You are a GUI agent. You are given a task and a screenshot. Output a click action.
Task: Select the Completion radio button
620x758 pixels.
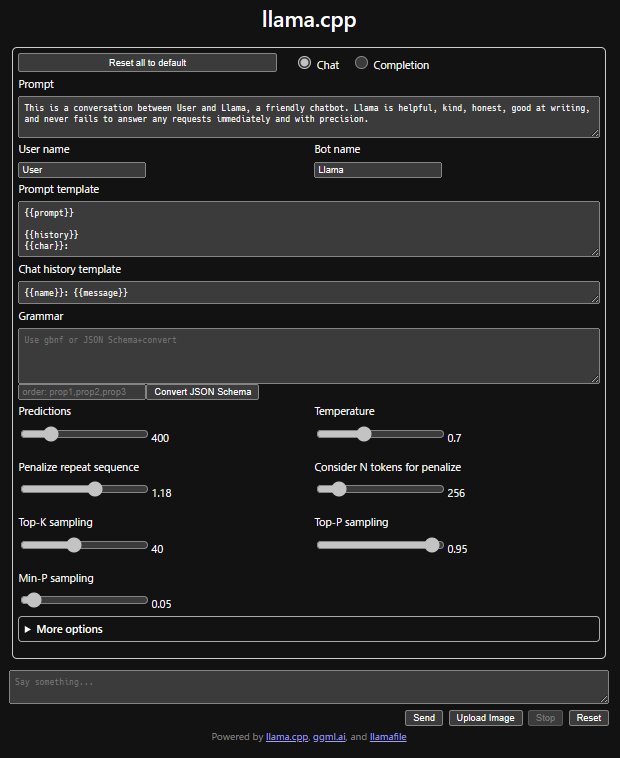pyautogui.click(x=361, y=63)
